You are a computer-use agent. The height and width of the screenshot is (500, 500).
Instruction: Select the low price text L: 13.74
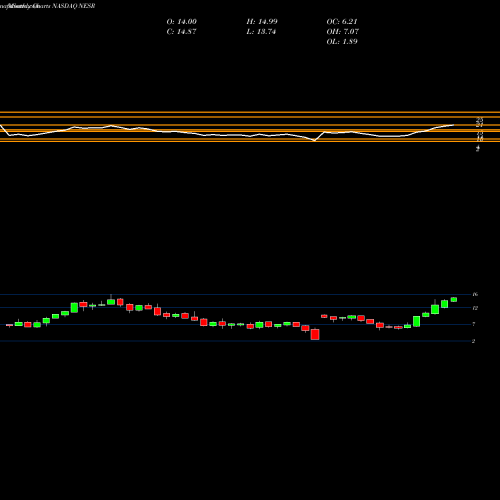(x=261, y=32)
